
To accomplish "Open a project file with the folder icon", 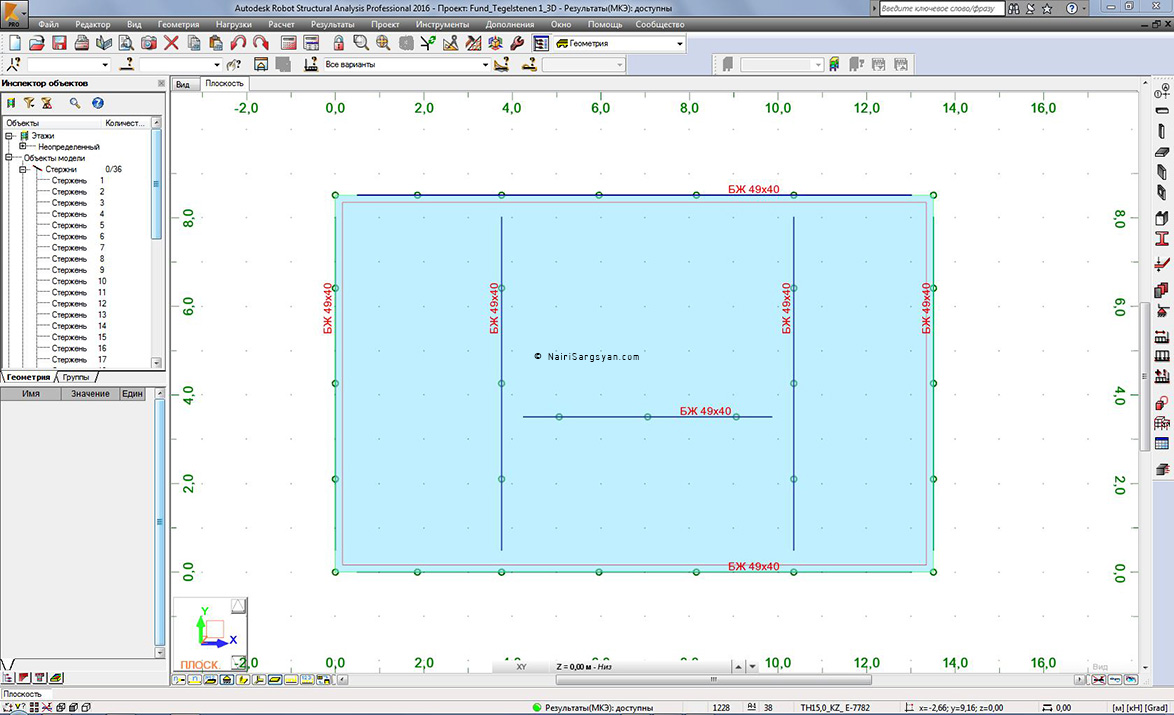I will pos(37,43).
